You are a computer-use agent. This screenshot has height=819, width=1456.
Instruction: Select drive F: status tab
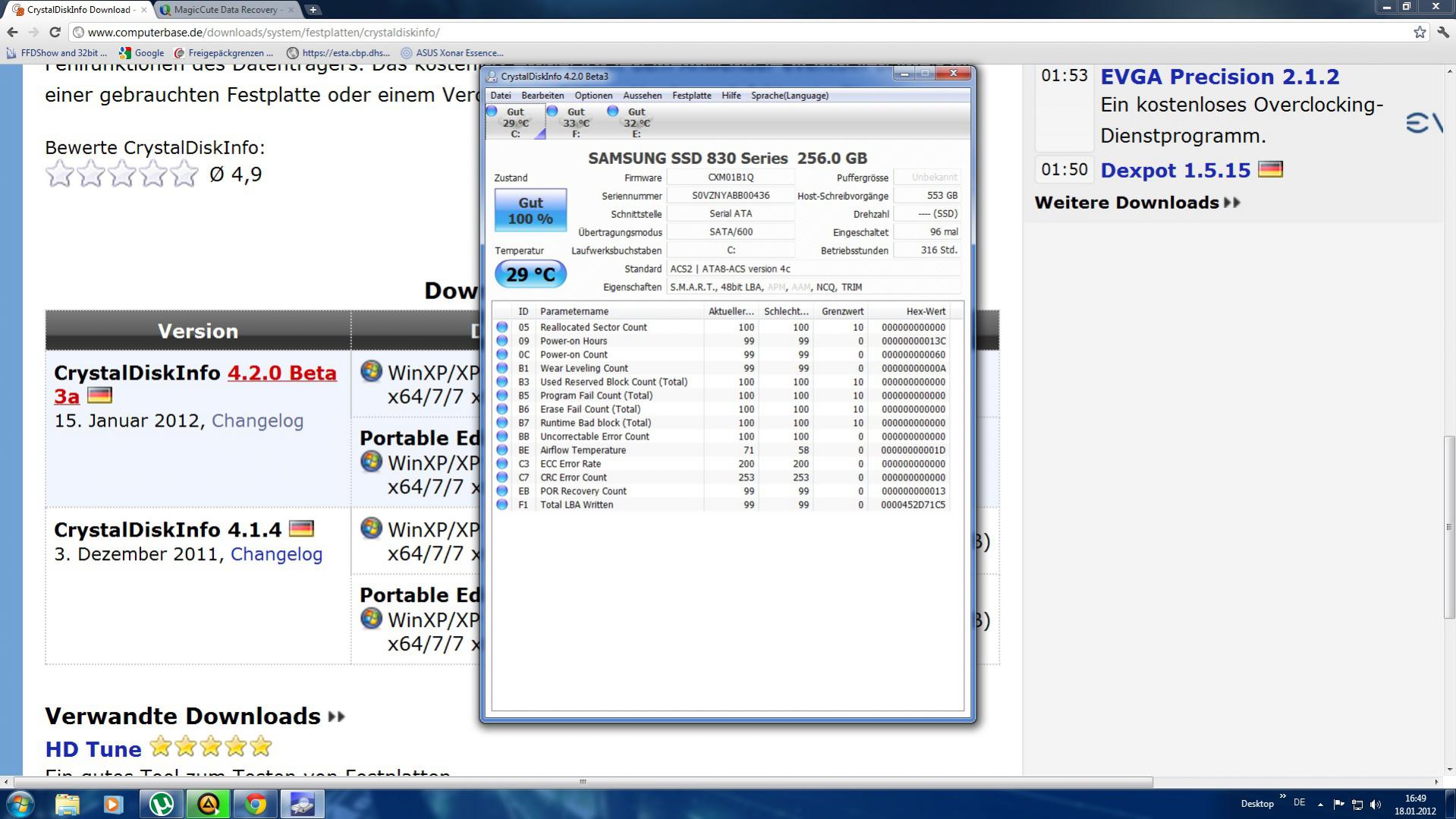(576, 122)
